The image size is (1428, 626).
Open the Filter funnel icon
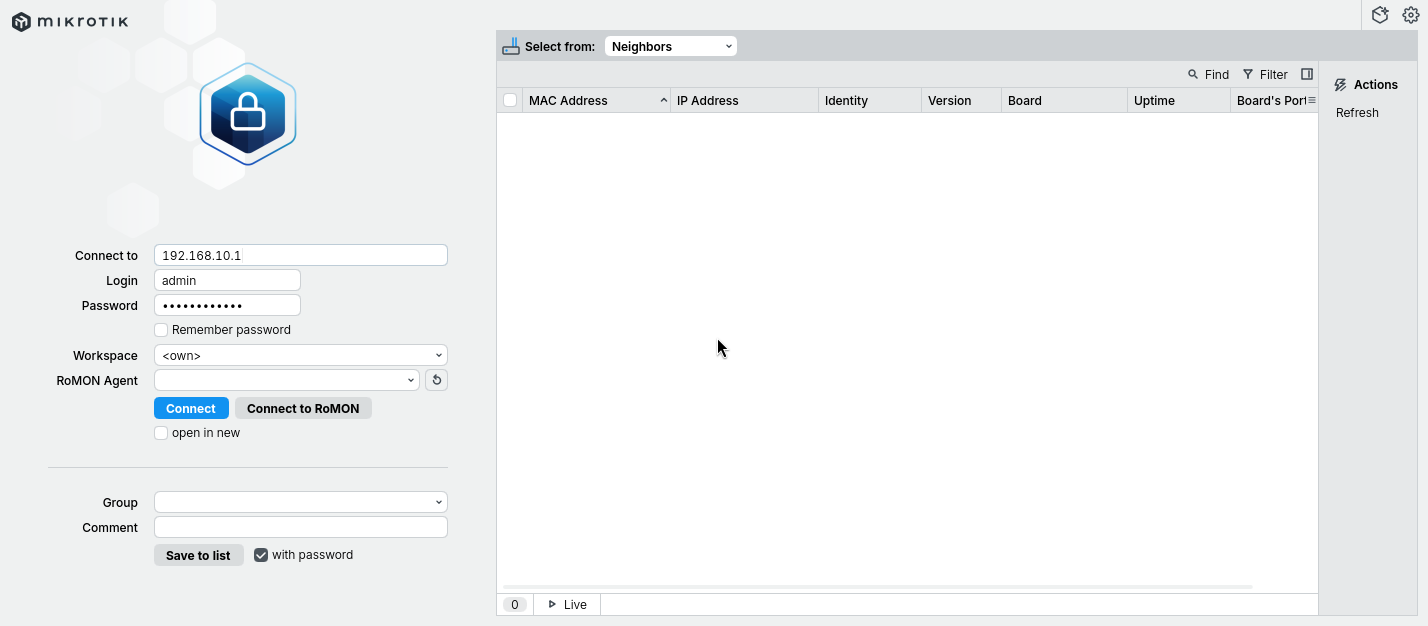(1248, 74)
